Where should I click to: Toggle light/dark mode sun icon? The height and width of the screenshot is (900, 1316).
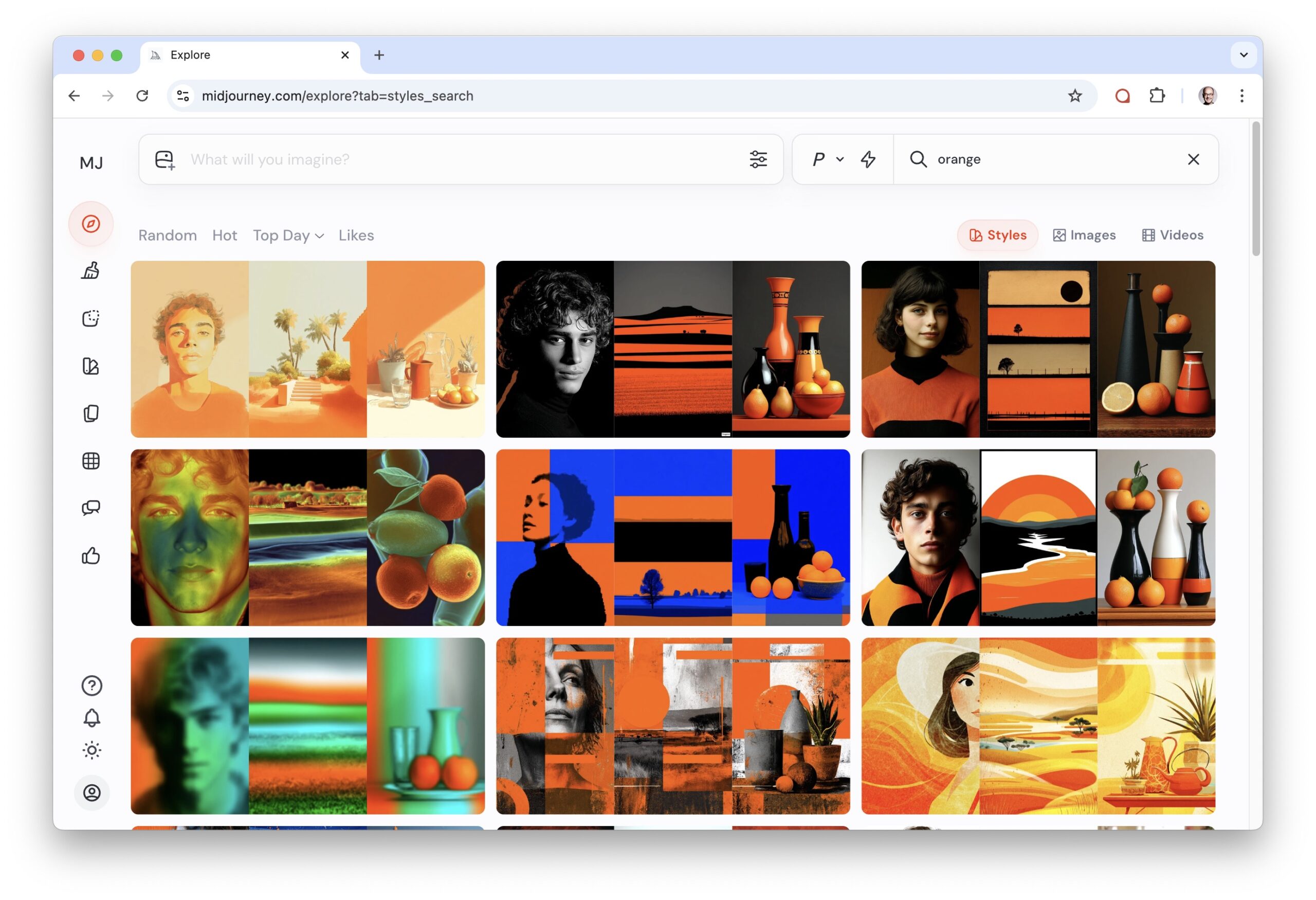pyautogui.click(x=92, y=750)
